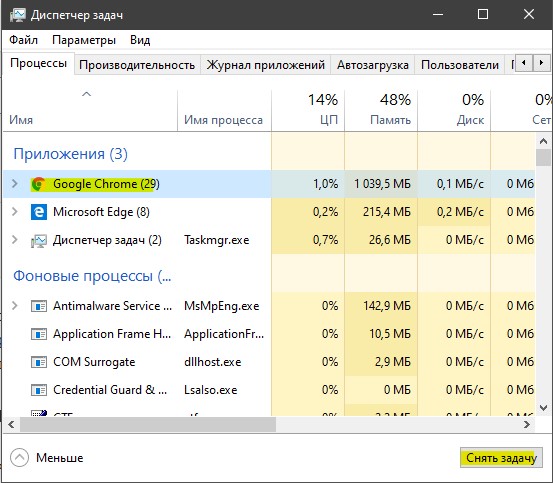Click vertical scrollbar up arrow

[543, 142]
